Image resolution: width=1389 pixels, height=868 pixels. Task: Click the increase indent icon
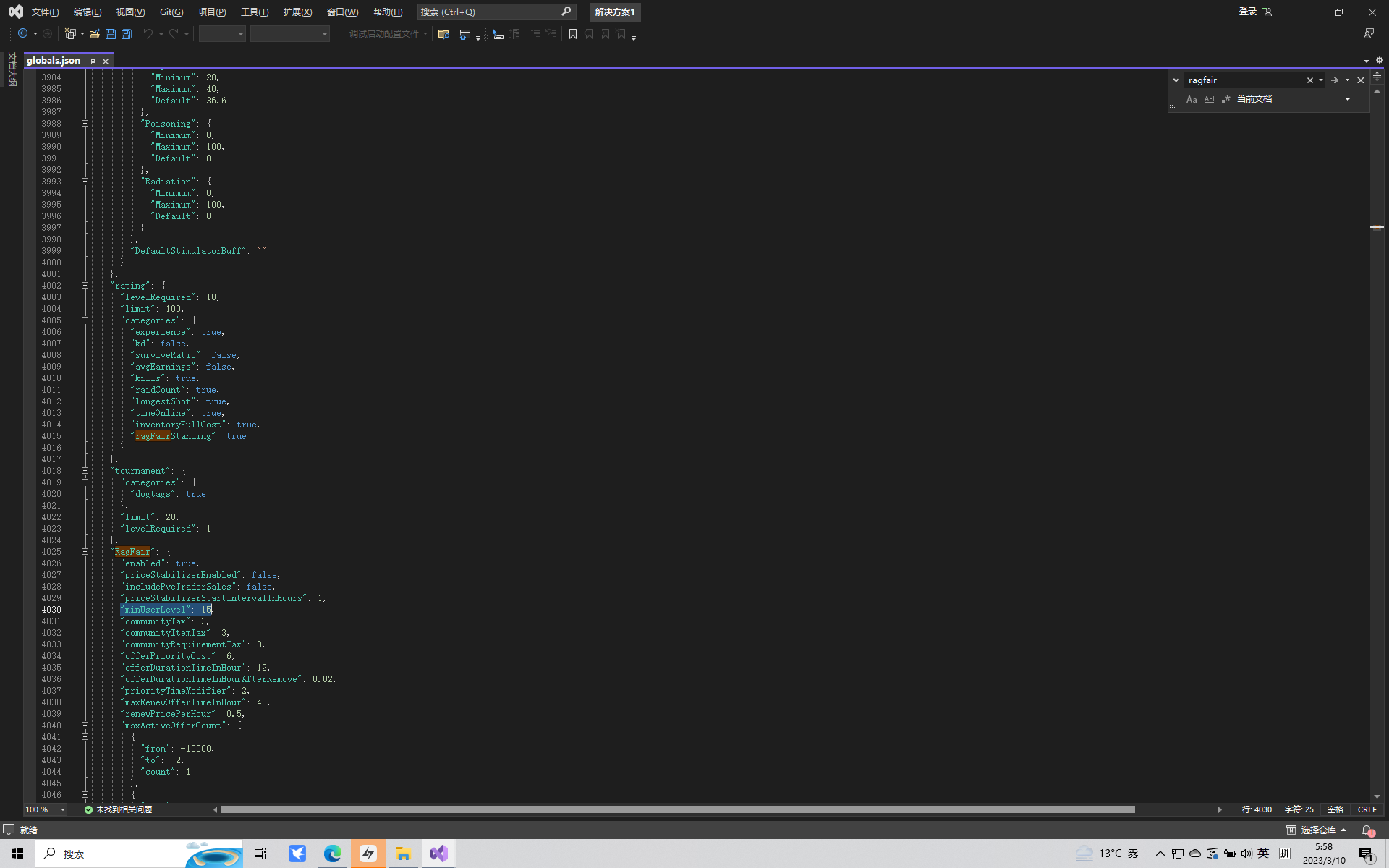(551, 34)
